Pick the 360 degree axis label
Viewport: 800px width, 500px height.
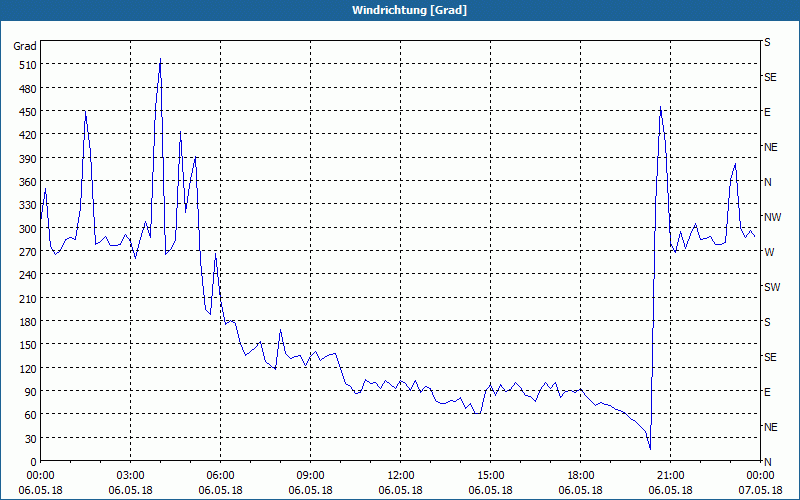click(28, 182)
